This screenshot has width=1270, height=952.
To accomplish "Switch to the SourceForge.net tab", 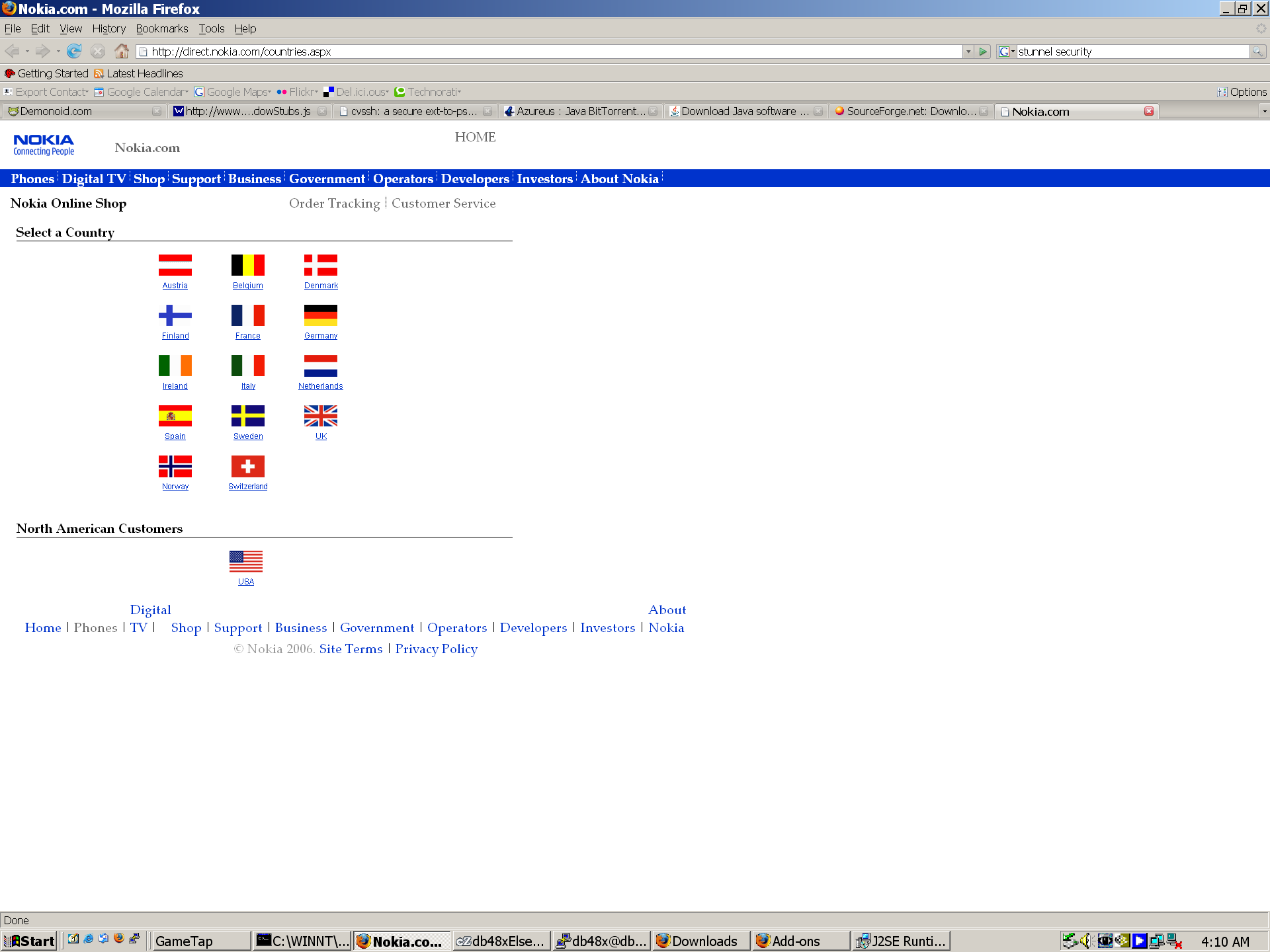I will (911, 111).
